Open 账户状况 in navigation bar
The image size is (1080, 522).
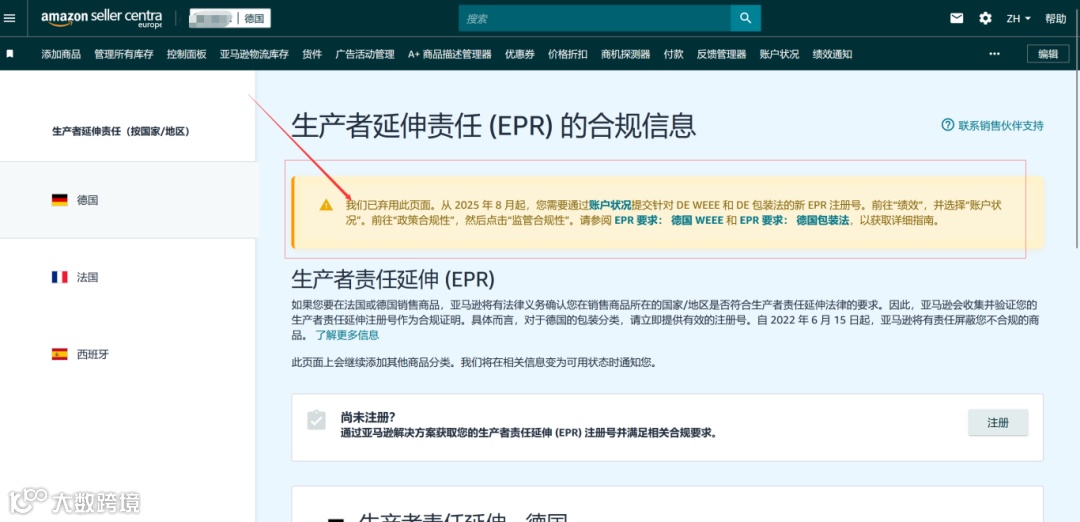[x=779, y=54]
